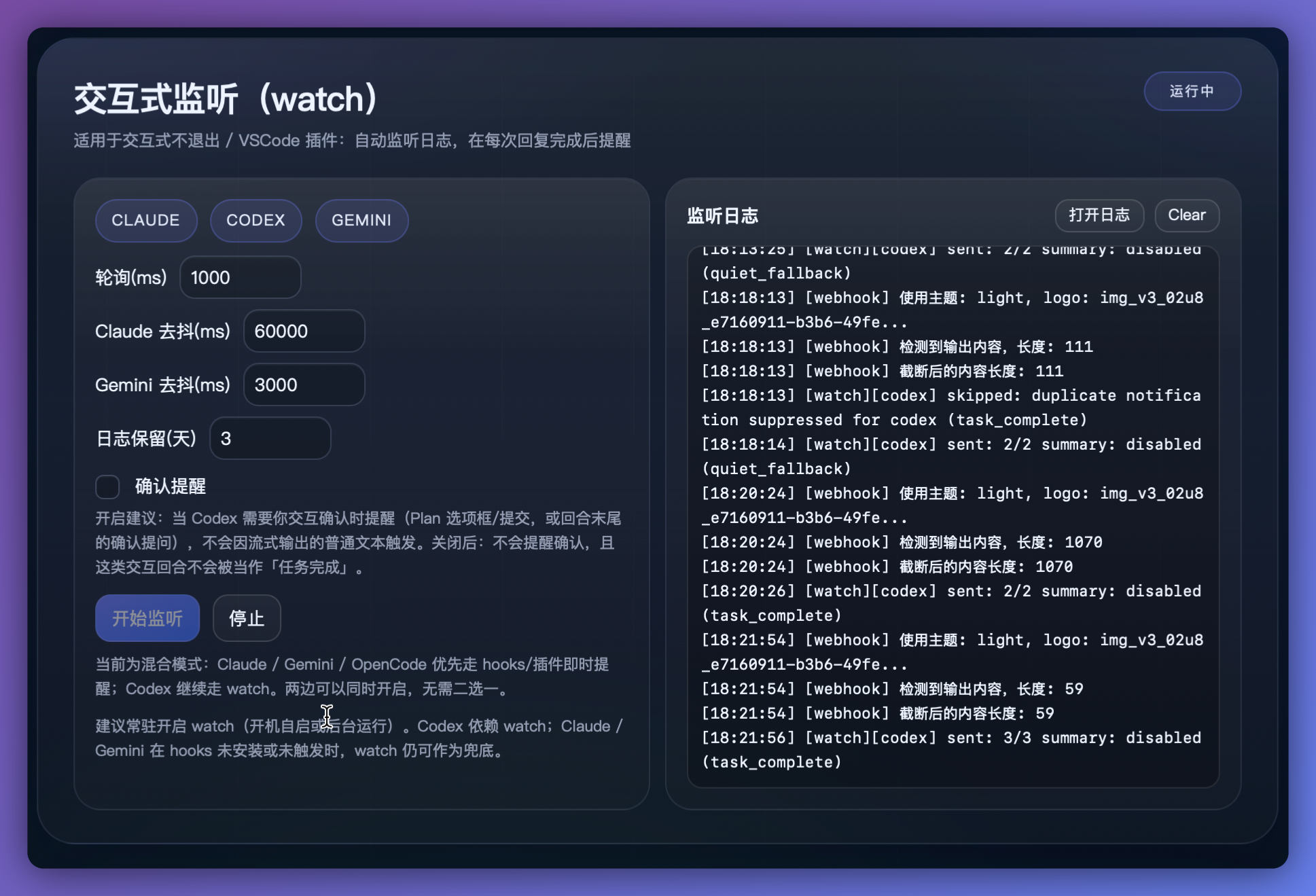This screenshot has width=1316, height=896.
Task: Focus the Gemini 去抖(ms) field with 3000
Action: [x=304, y=384]
